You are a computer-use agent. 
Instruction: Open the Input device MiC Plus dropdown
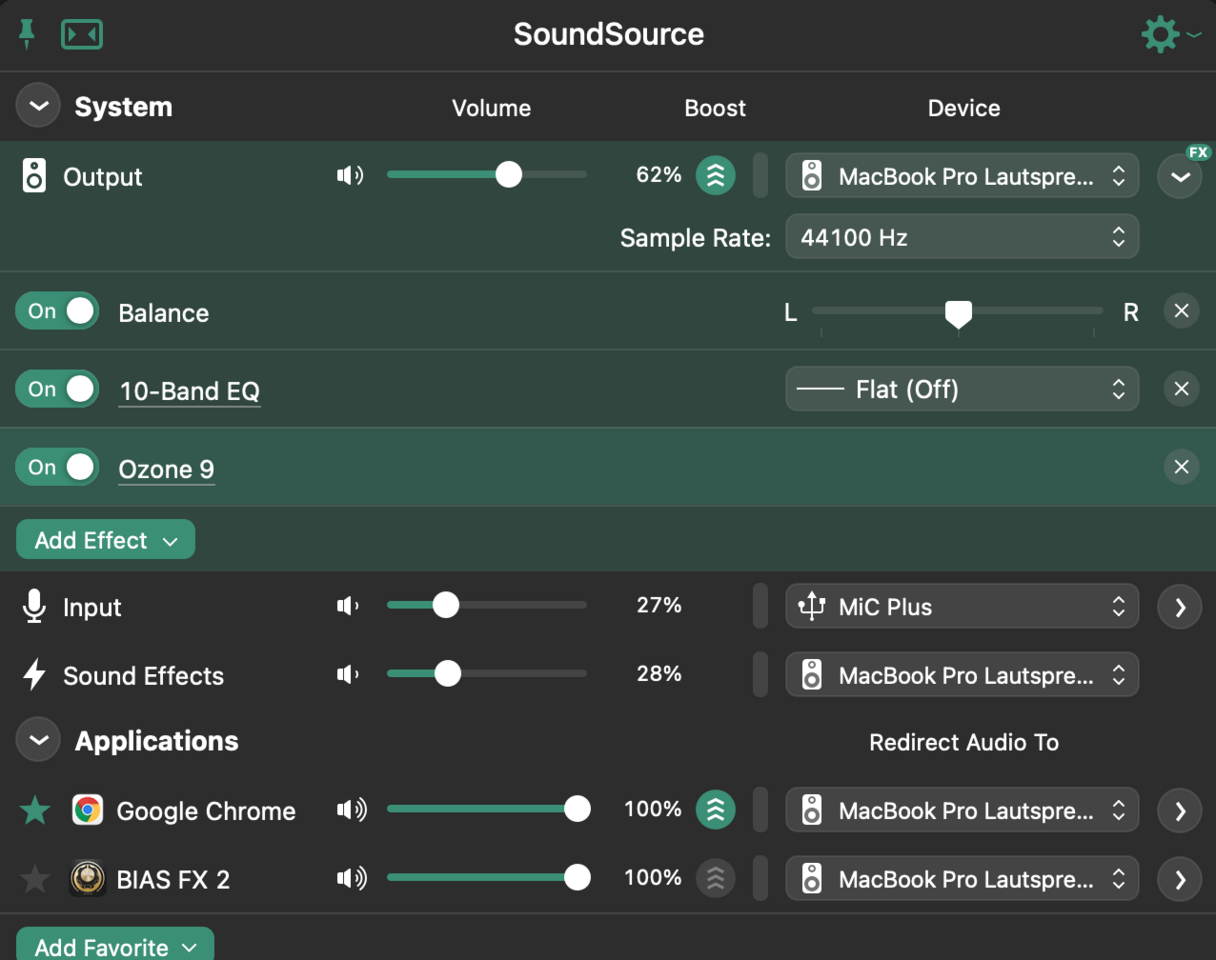[962, 607]
